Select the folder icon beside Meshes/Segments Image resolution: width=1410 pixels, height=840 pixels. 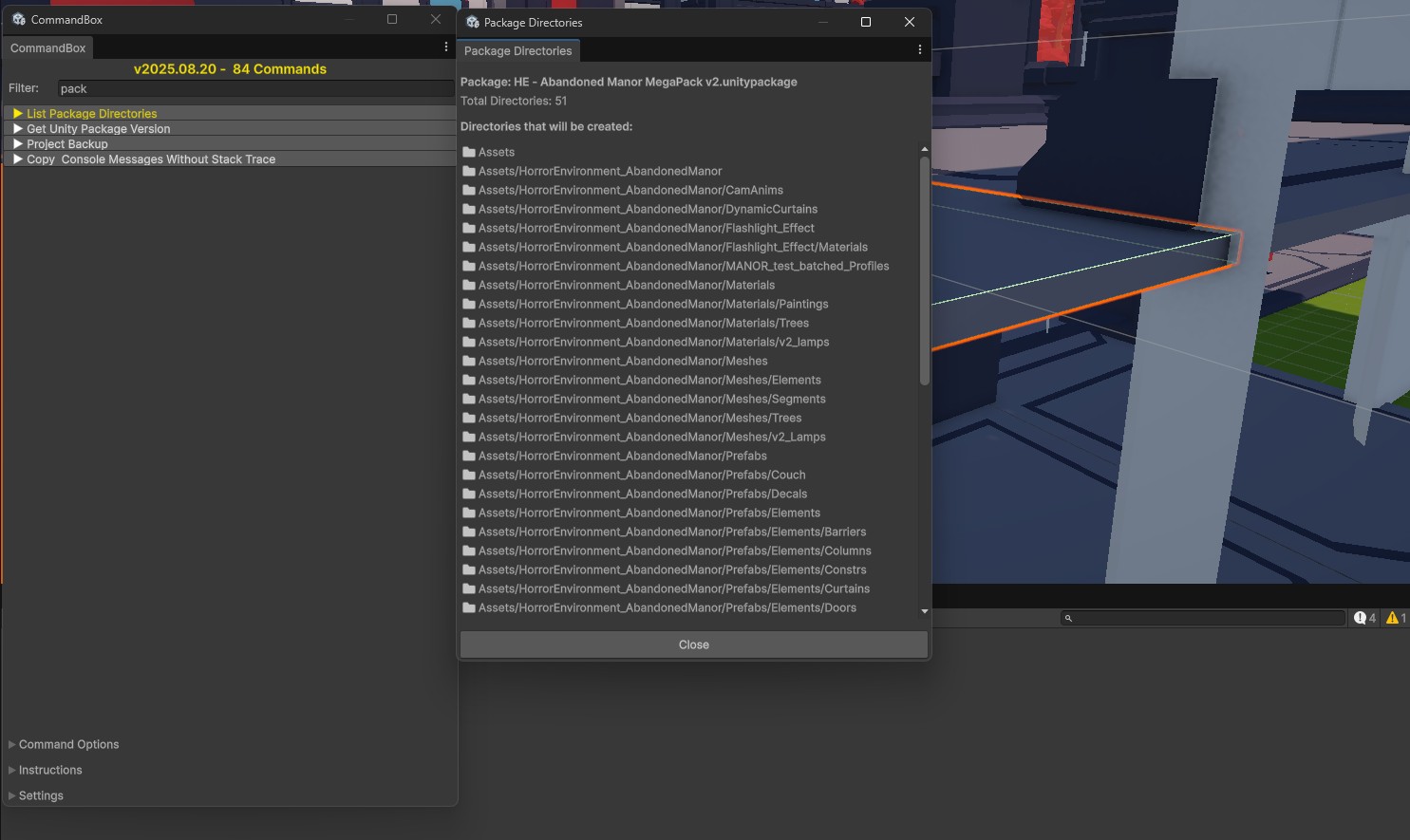click(468, 399)
